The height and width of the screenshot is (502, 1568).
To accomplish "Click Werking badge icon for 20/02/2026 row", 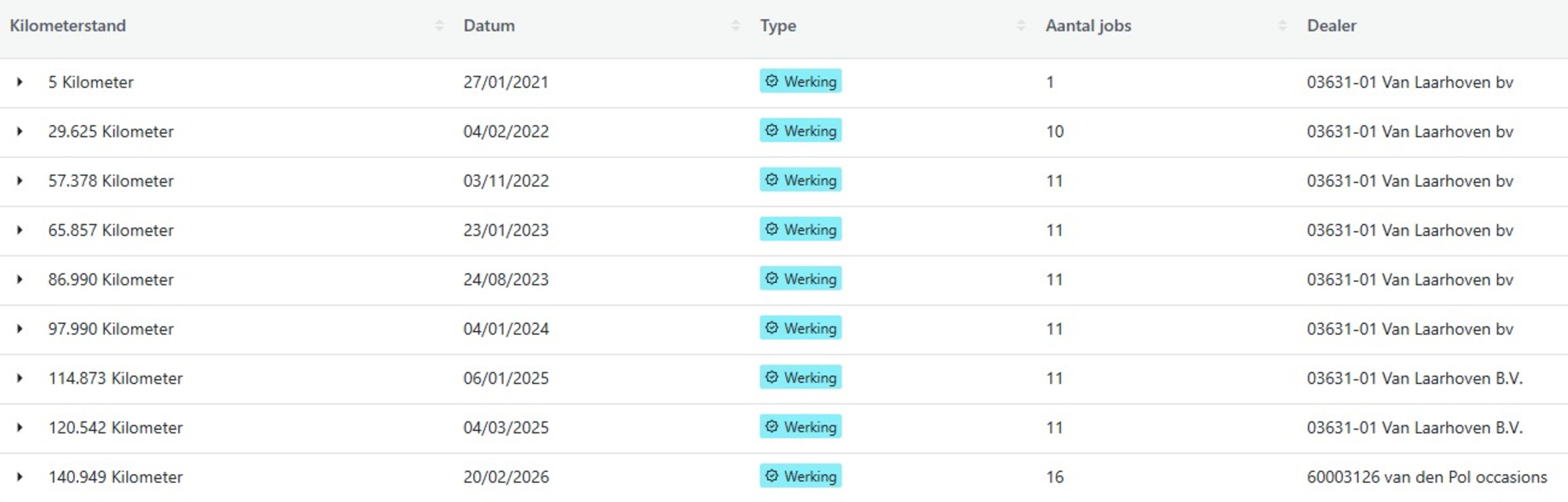I will click(772, 476).
